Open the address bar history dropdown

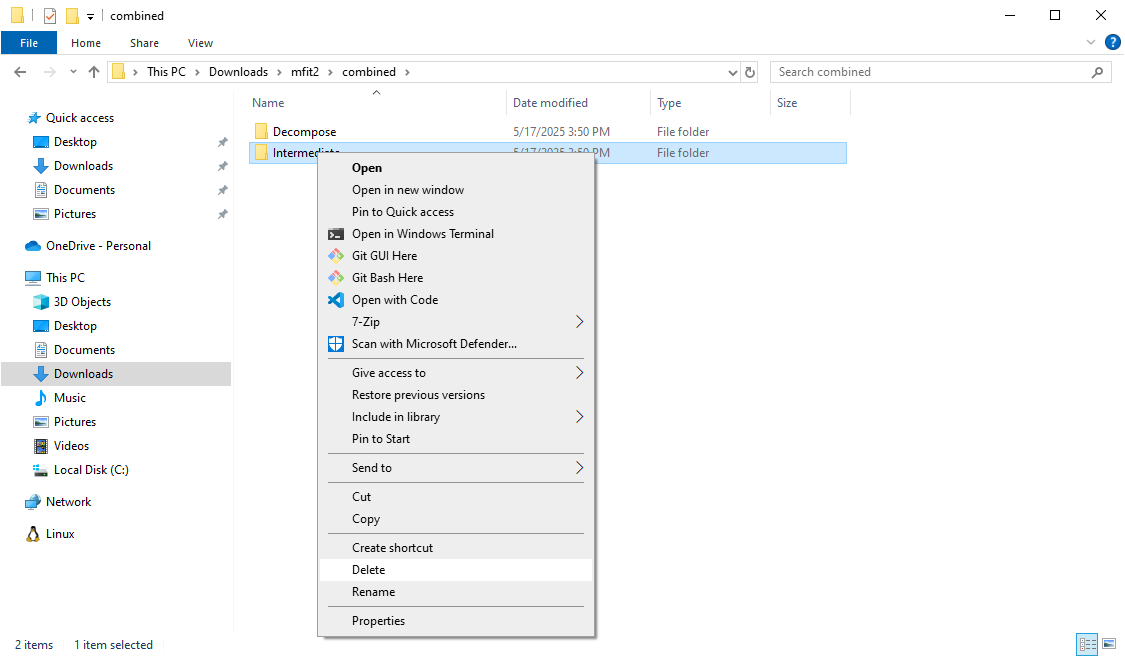[x=733, y=71]
